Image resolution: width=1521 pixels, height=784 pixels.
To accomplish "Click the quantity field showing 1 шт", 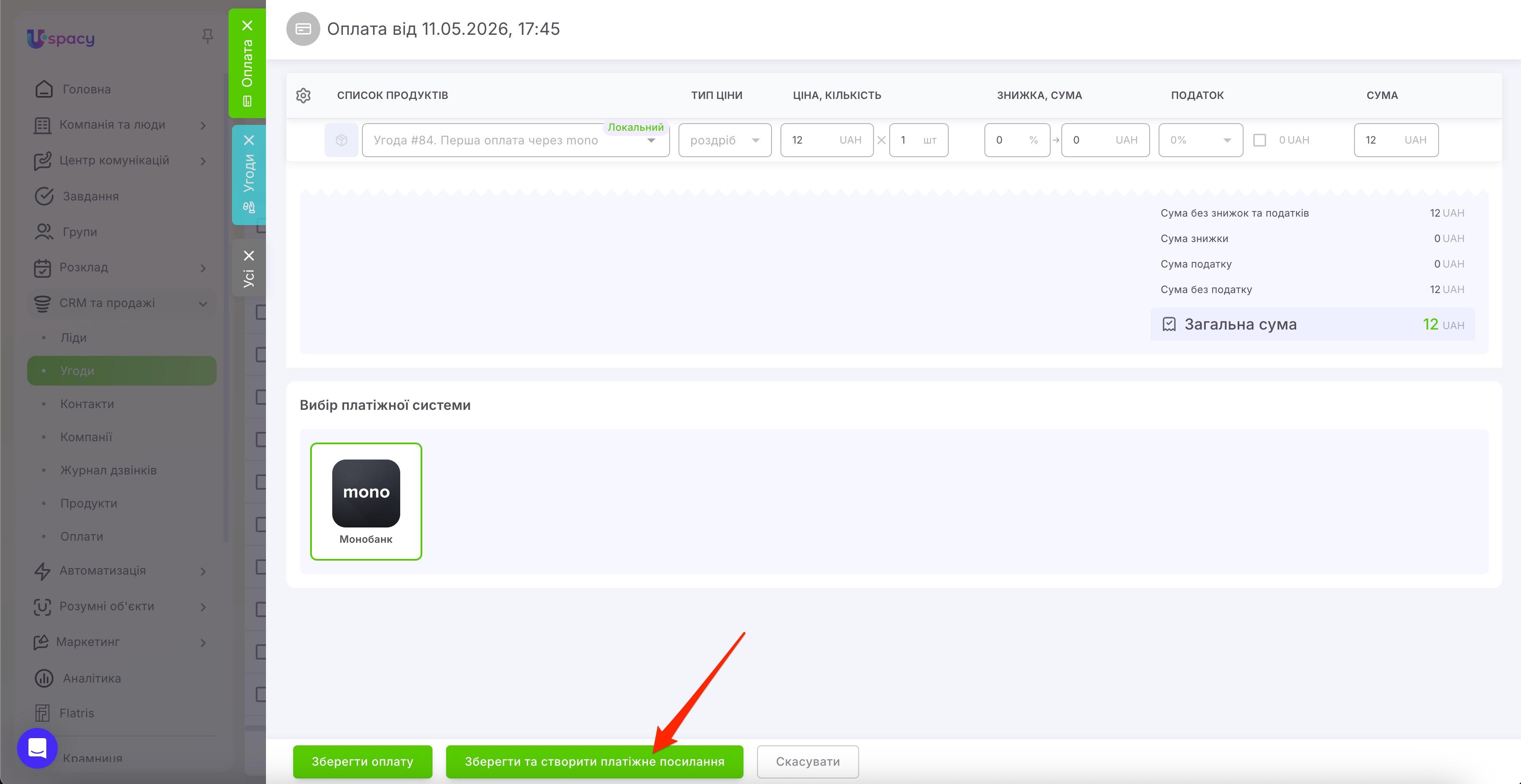I will (x=919, y=140).
